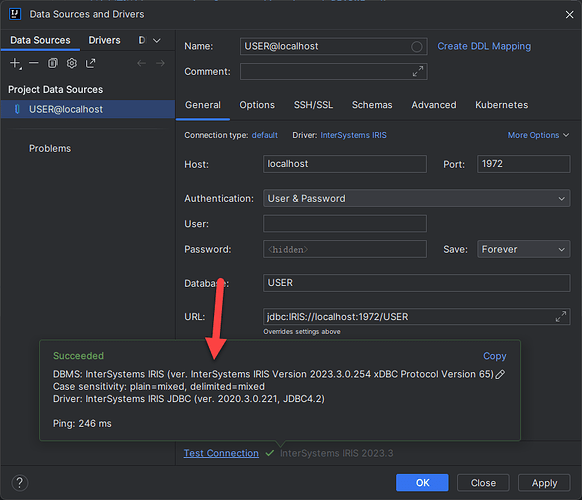The width and height of the screenshot is (582, 500).
Task: Duplicate the selected data source
Action: pos(53,63)
